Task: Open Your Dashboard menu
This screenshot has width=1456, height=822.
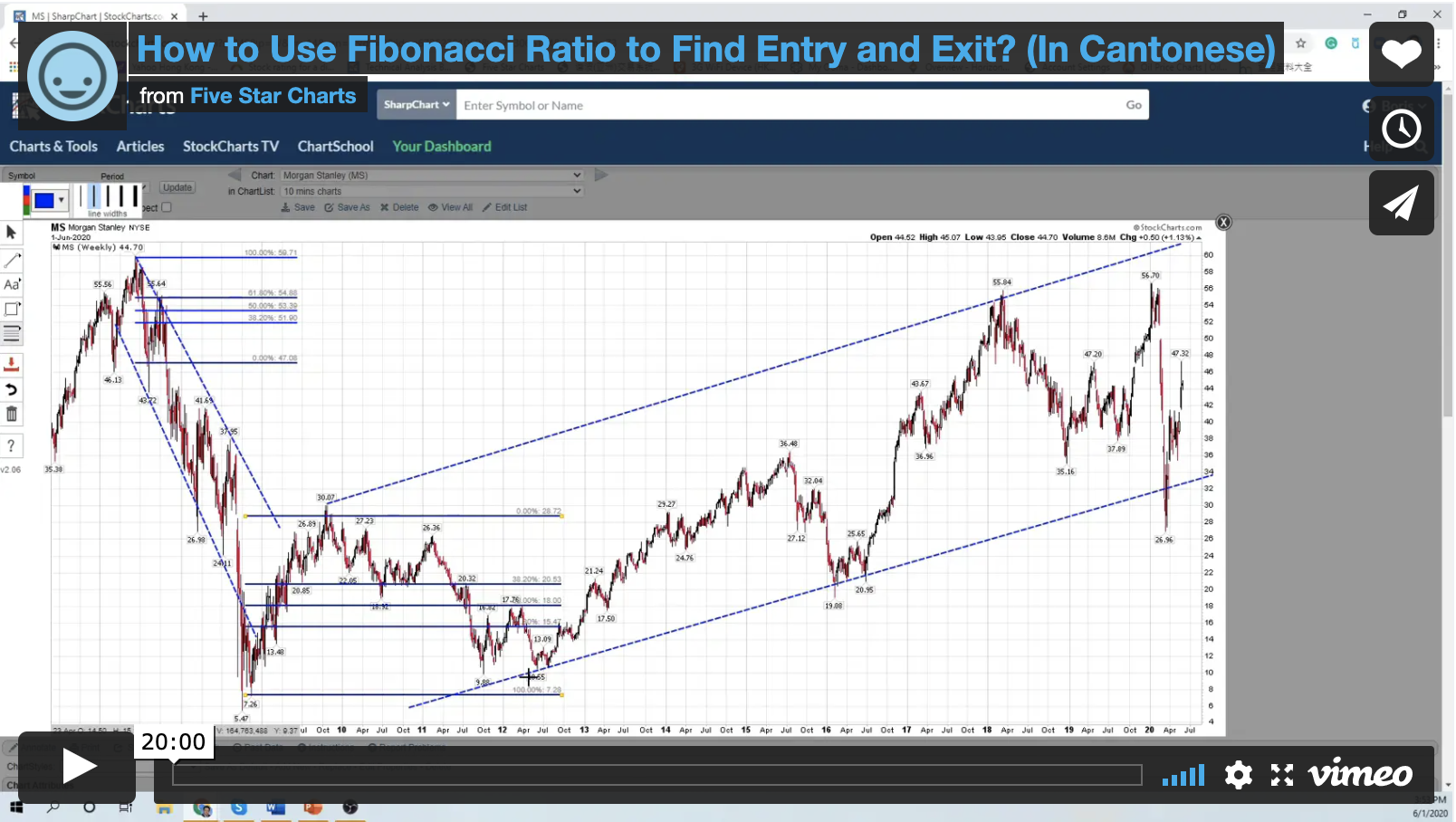Action: 442,147
